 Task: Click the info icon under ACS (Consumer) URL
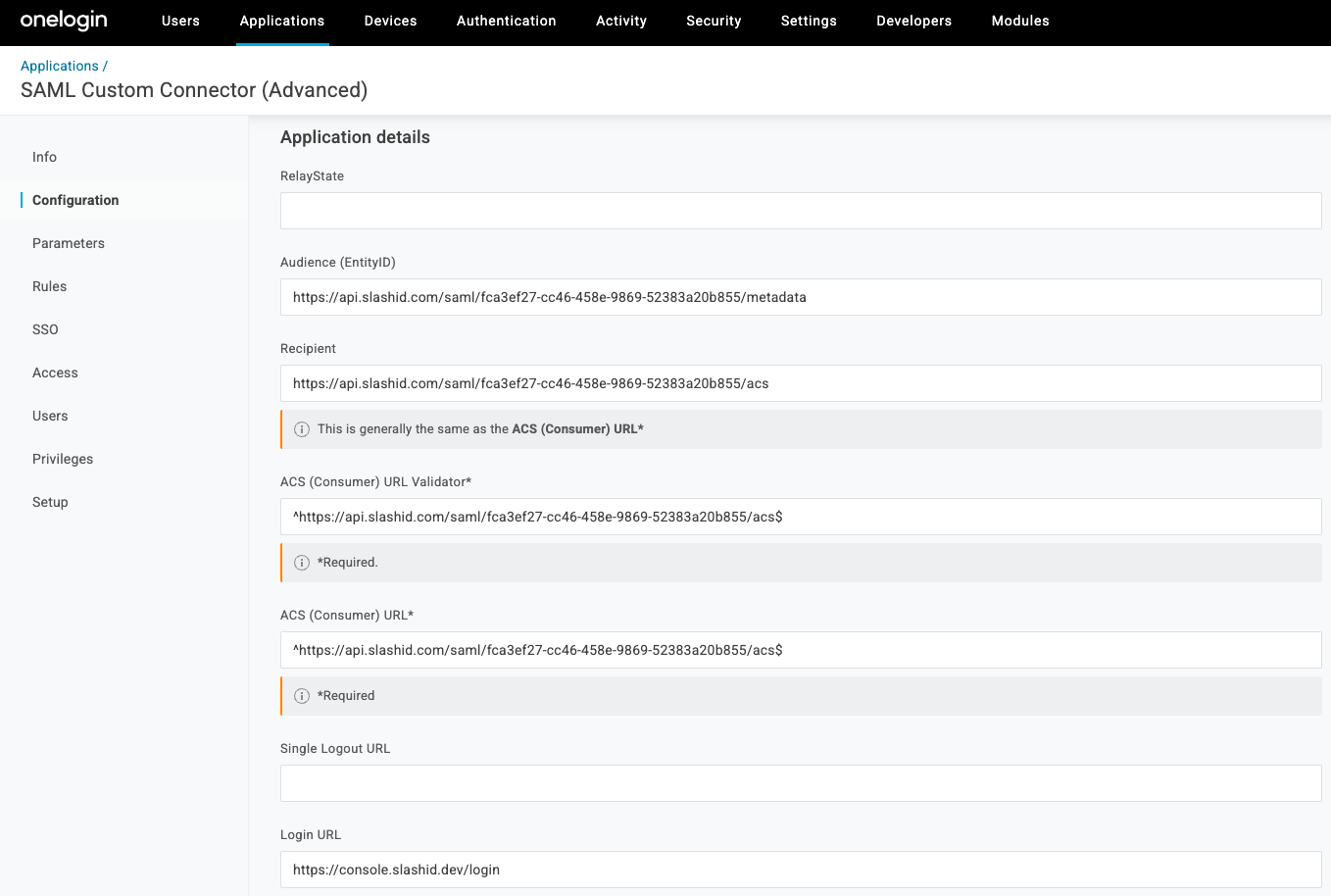pyautogui.click(x=301, y=695)
